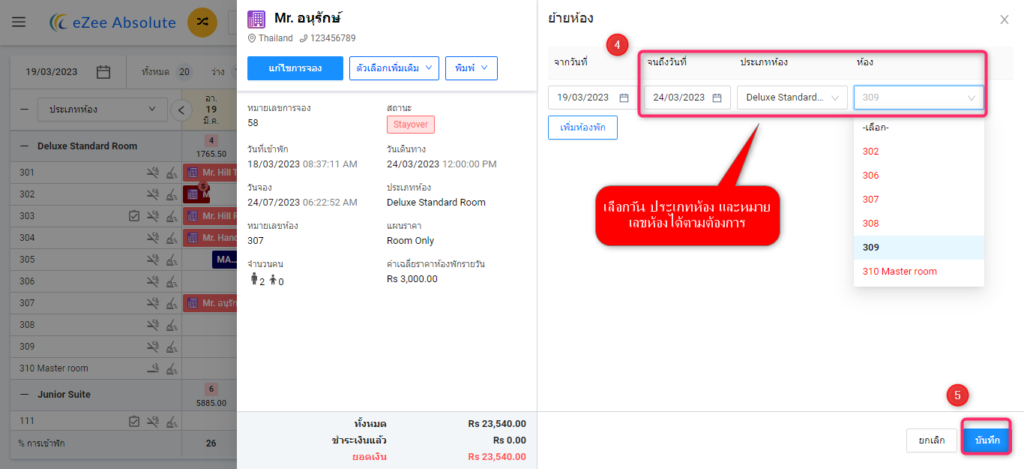Open the hamburger main menu
Image resolution: width=1024 pixels, height=469 pixels.
coord(19,22)
